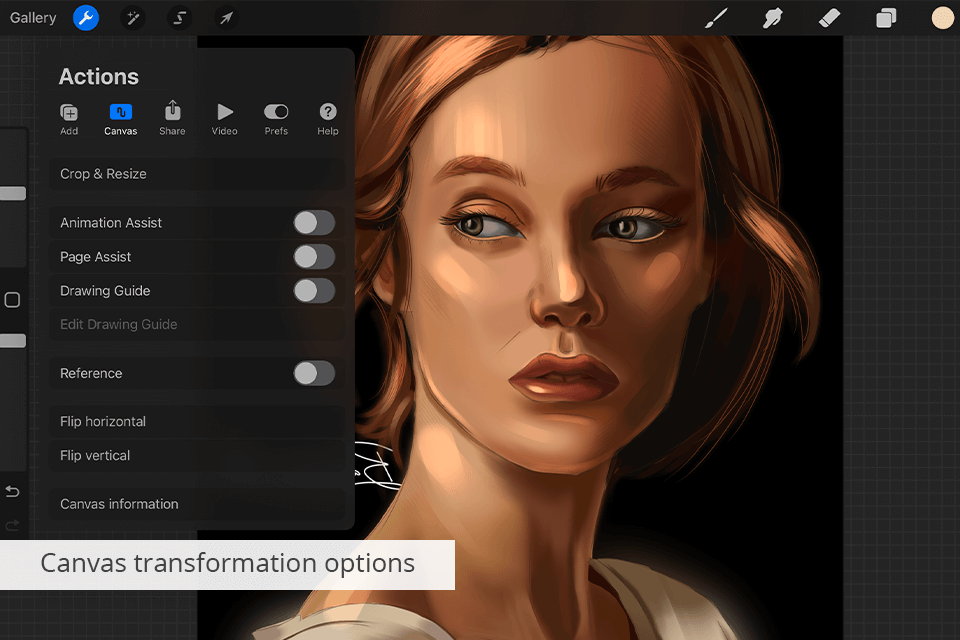Image resolution: width=960 pixels, height=640 pixels.
Task: Switch to the Add tab
Action: click(69, 119)
